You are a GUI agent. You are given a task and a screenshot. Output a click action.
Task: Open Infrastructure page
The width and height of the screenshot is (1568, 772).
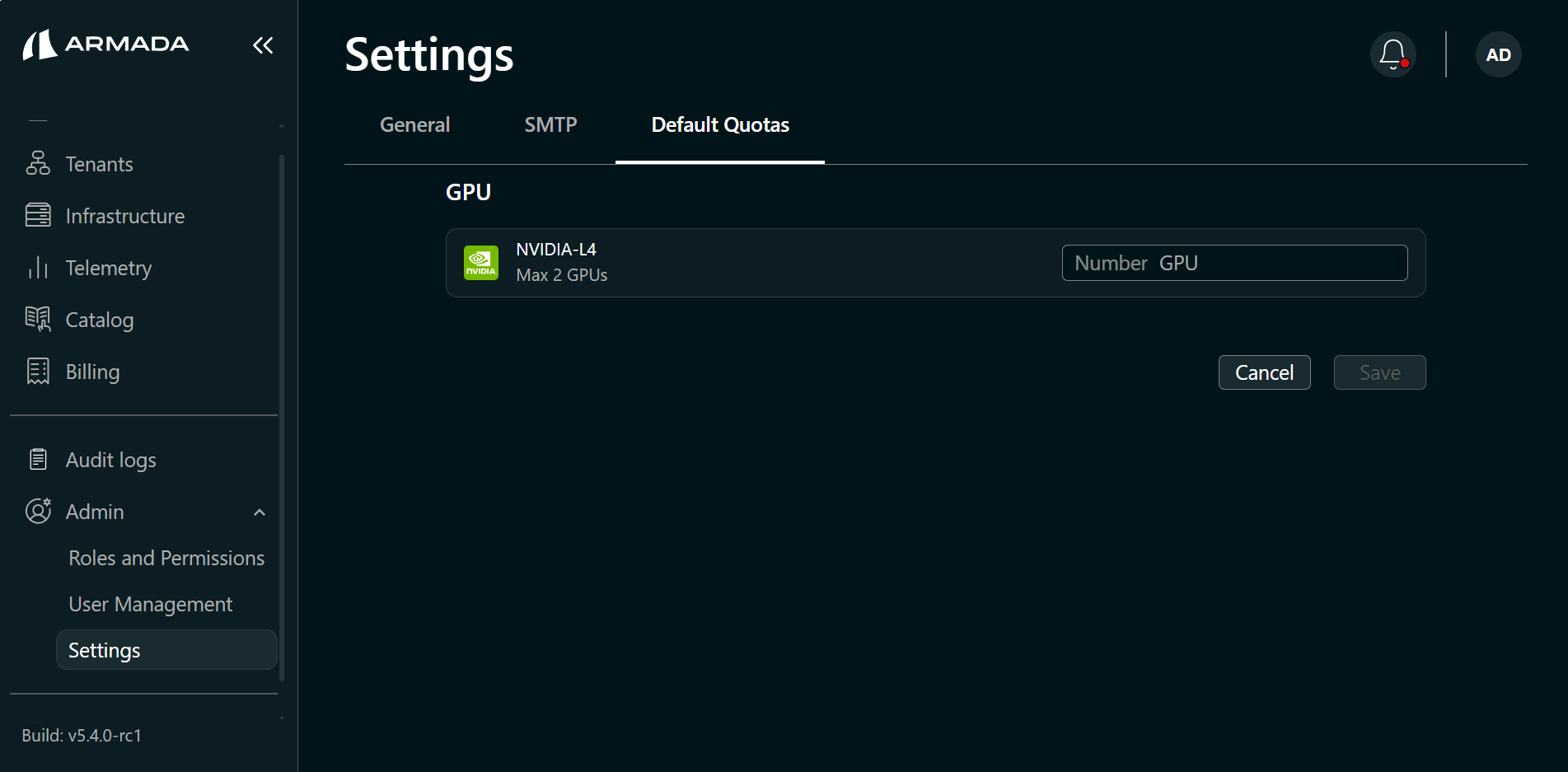[x=125, y=216]
